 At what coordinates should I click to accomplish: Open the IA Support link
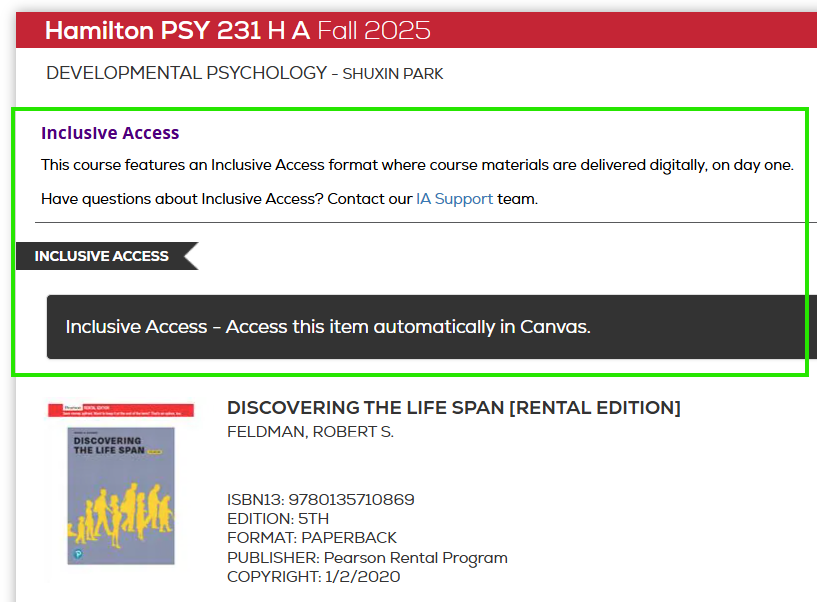pyautogui.click(x=454, y=198)
